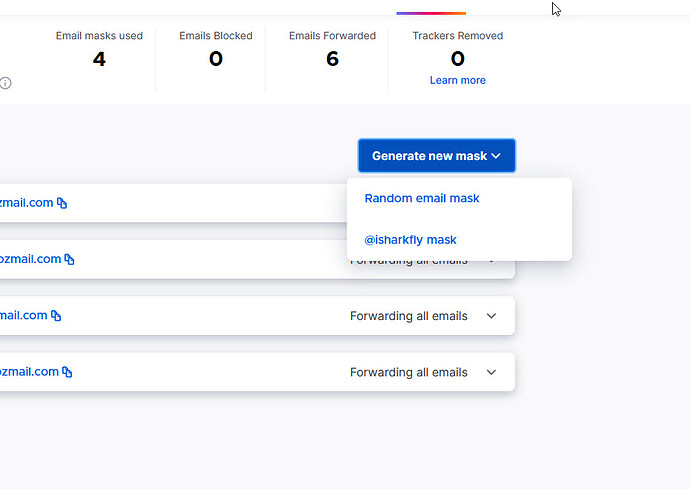Copy the first zmail.com mask address

pos(62,203)
